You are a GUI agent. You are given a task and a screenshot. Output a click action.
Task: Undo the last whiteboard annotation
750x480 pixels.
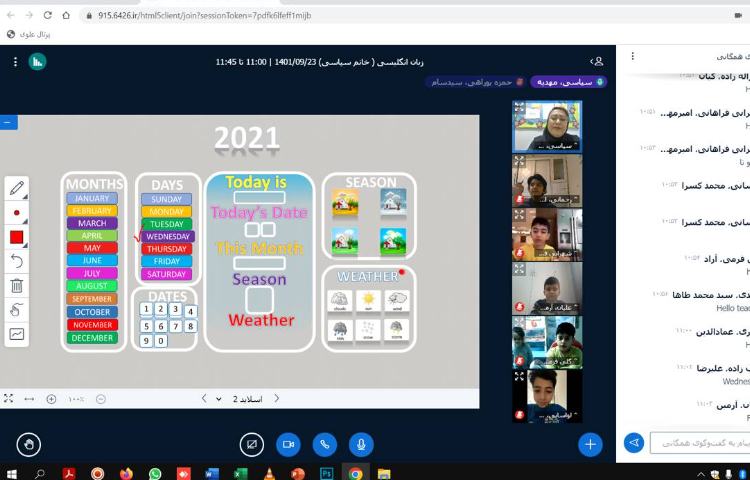pos(16,261)
